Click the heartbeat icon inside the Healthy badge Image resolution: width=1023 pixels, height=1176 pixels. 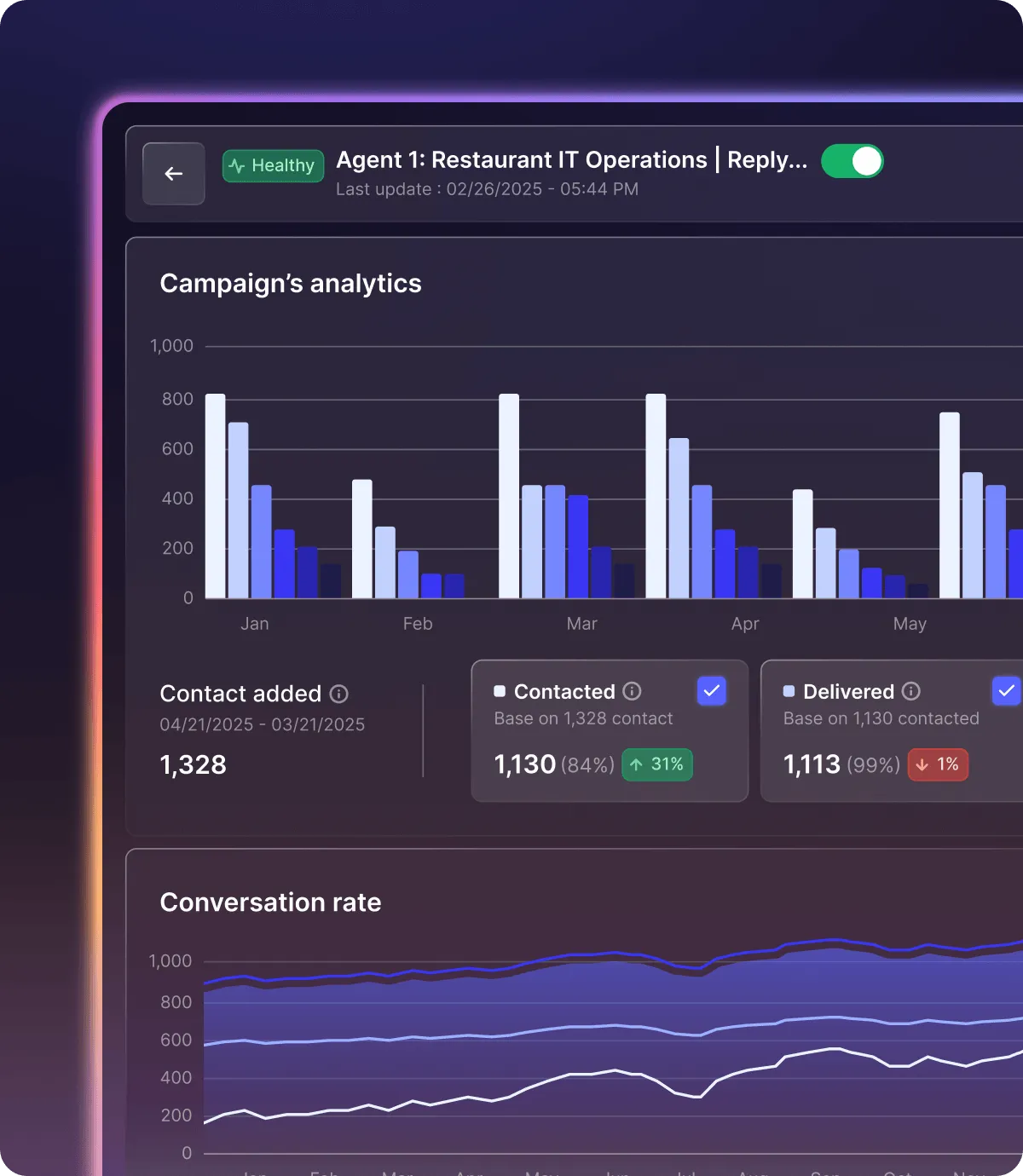pos(237,166)
